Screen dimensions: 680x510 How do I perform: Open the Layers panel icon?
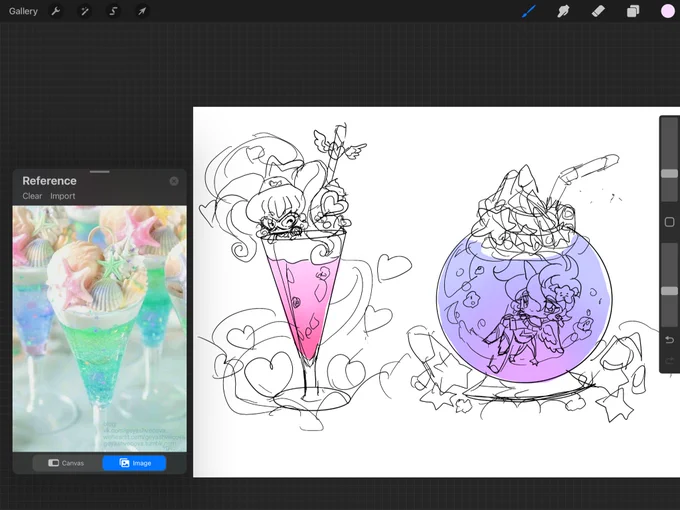633,11
